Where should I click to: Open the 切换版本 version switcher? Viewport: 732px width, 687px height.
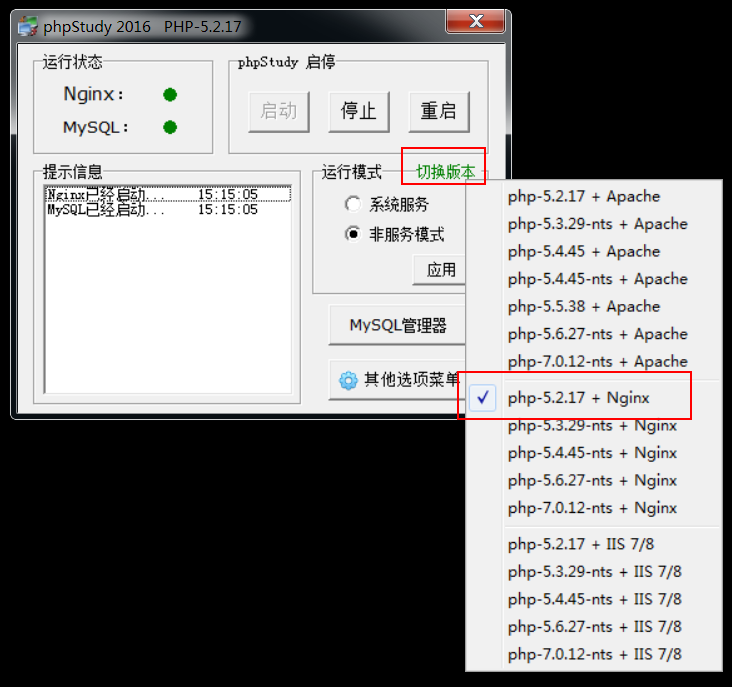[x=445, y=172]
